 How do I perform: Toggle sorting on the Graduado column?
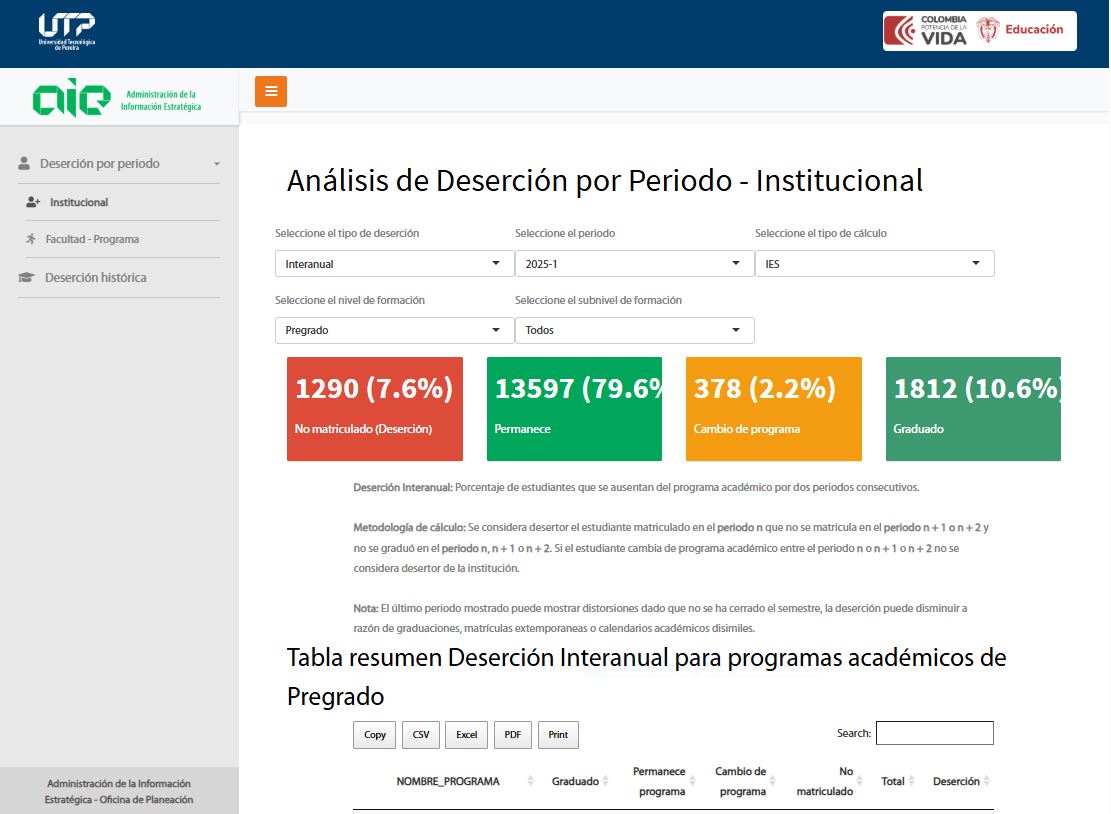click(585, 780)
